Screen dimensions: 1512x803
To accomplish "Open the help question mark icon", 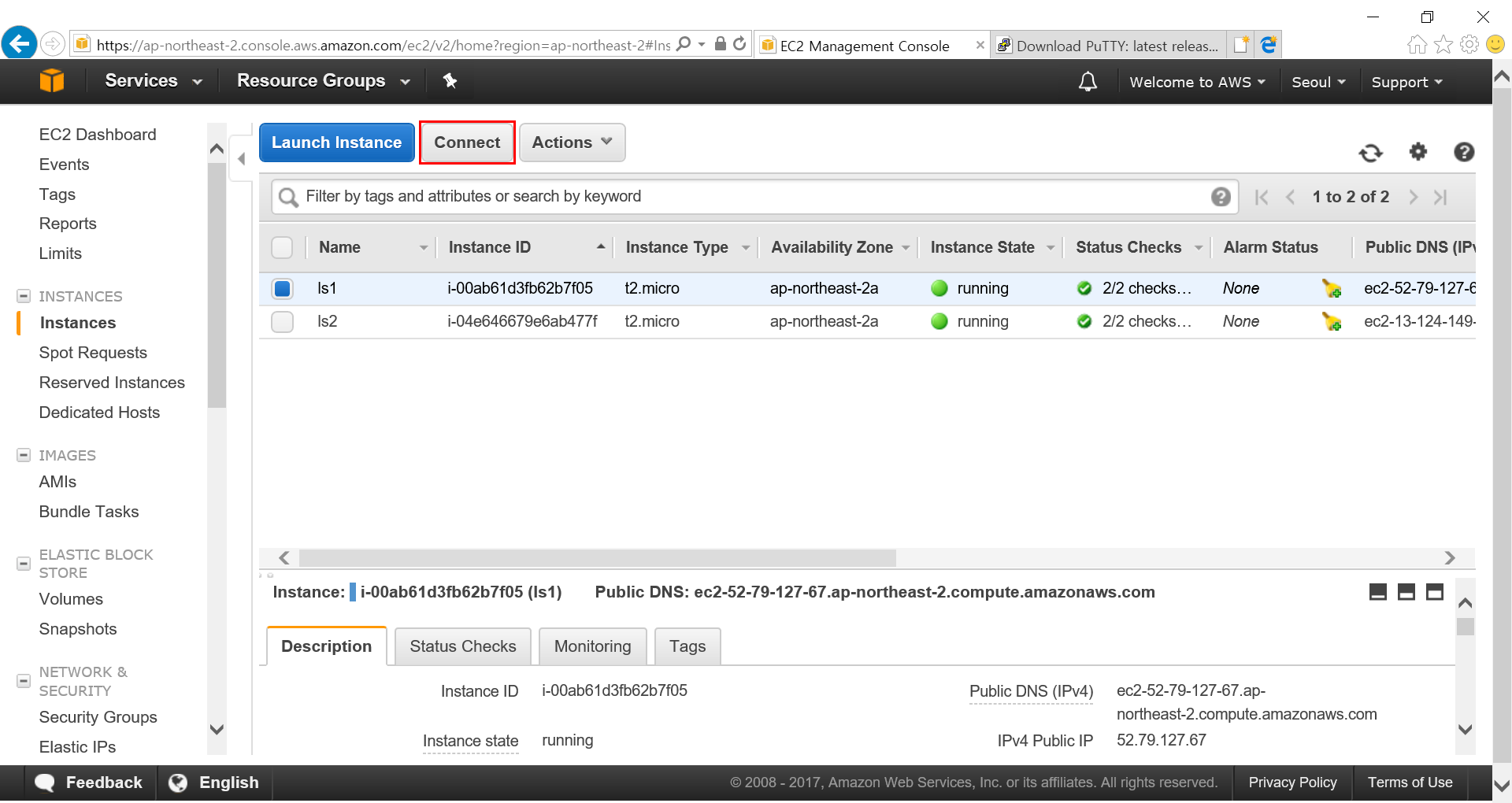I will point(1464,152).
